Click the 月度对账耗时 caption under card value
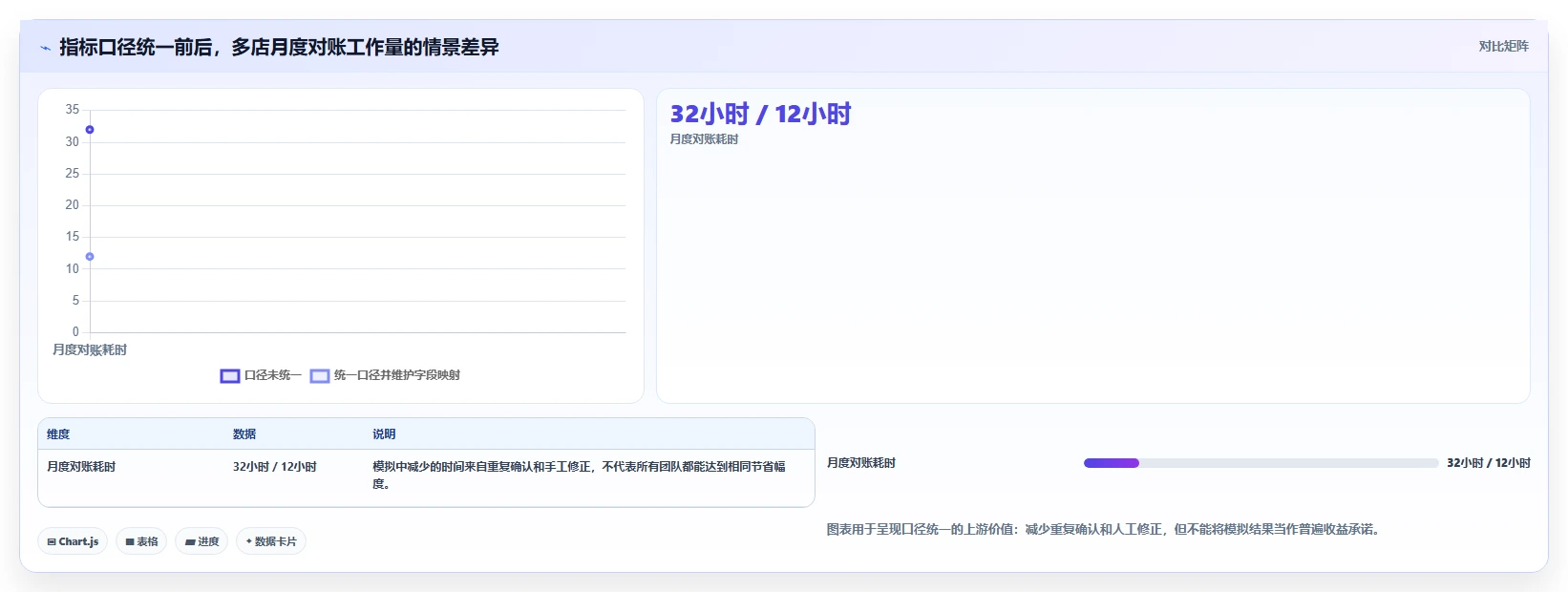Viewport: 1568px width, 592px height. [704, 139]
